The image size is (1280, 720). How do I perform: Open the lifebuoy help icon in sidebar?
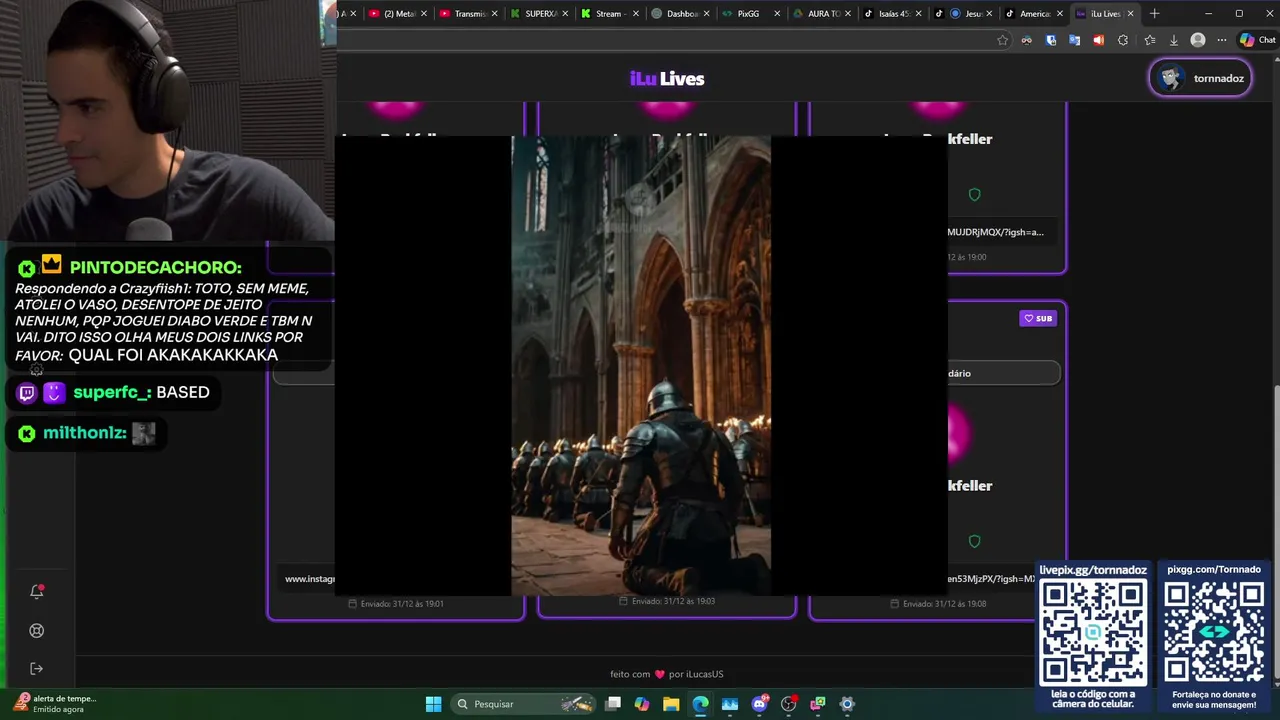click(x=37, y=630)
